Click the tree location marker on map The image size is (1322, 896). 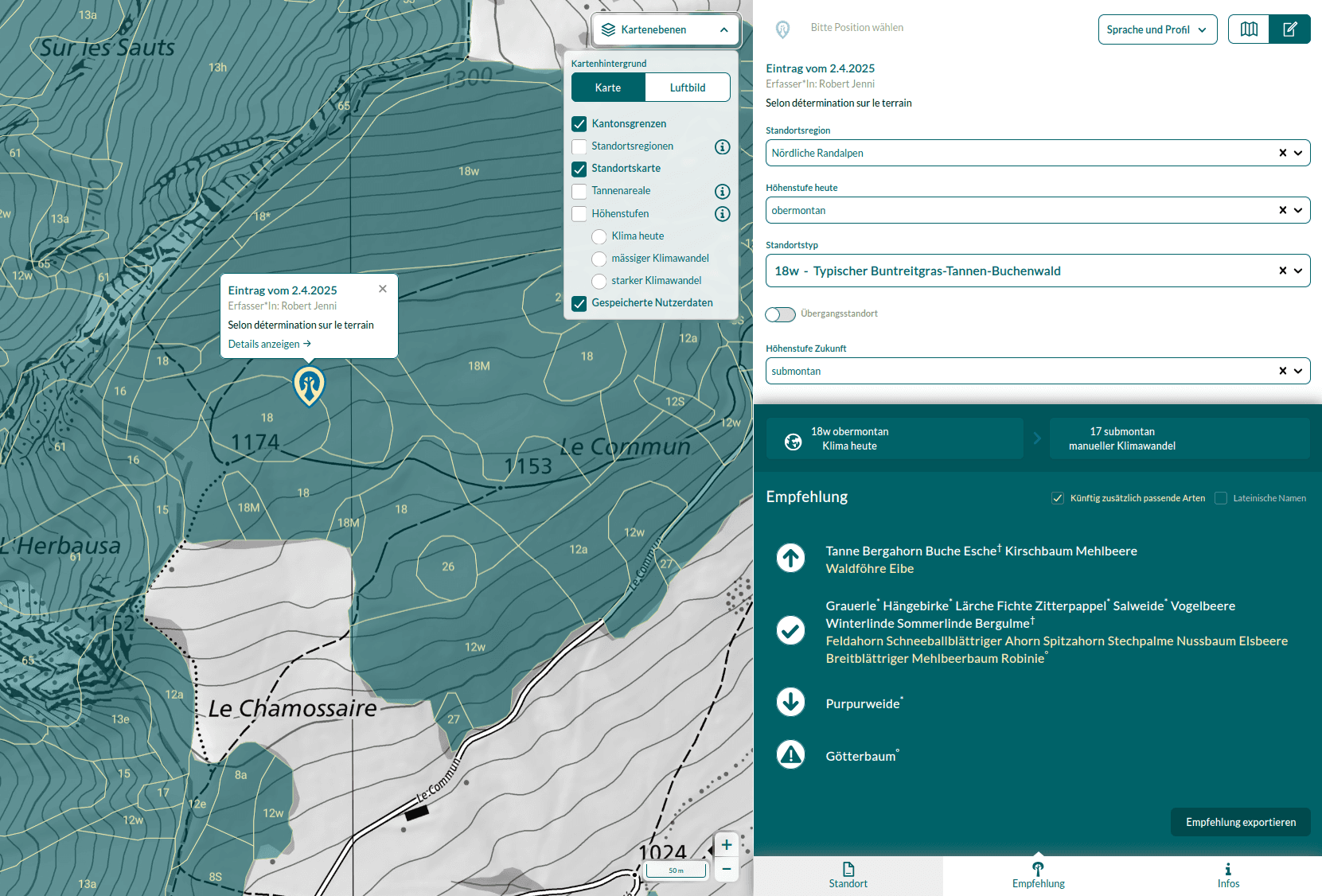click(x=309, y=385)
